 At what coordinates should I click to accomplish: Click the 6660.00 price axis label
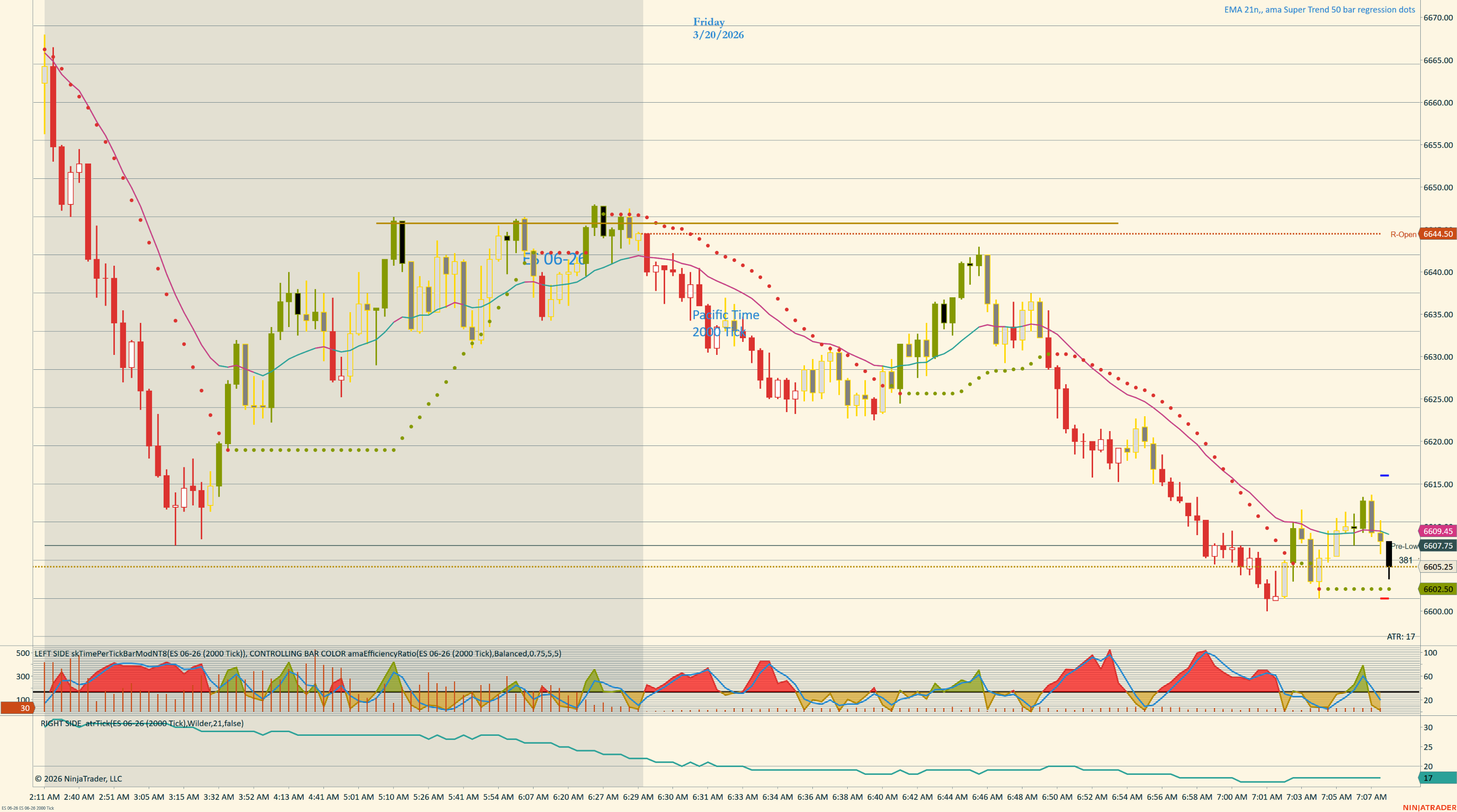pyautogui.click(x=1438, y=102)
